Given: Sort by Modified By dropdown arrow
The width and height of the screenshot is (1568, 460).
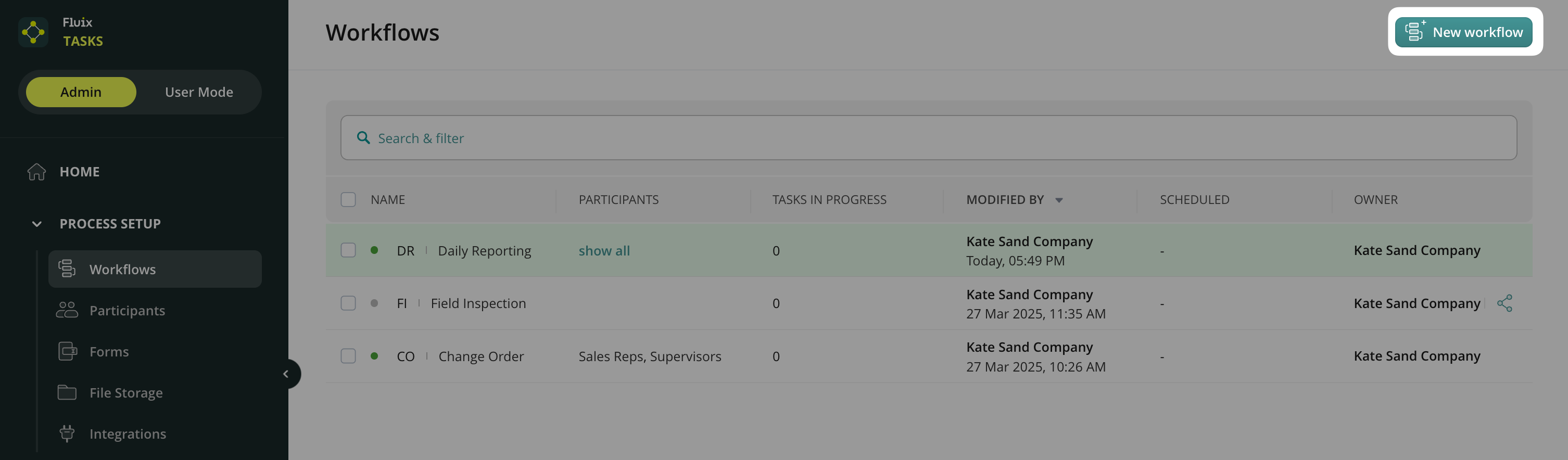Looking at the screenshot, I should click(x=1059, y=200).
